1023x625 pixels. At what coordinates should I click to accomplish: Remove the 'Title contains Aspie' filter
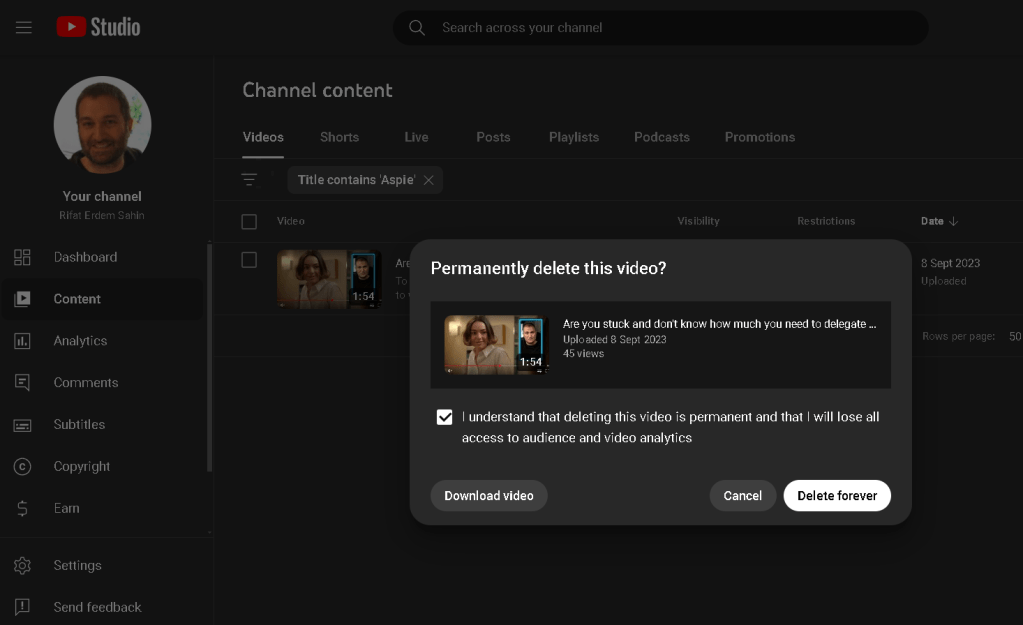pyautogui.click(x=429, y=180)
